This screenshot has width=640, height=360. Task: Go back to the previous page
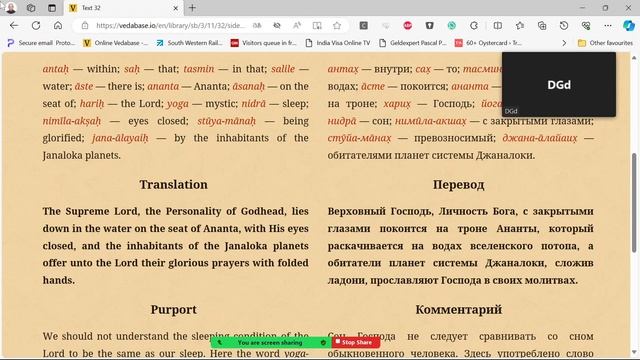[14, 25]
